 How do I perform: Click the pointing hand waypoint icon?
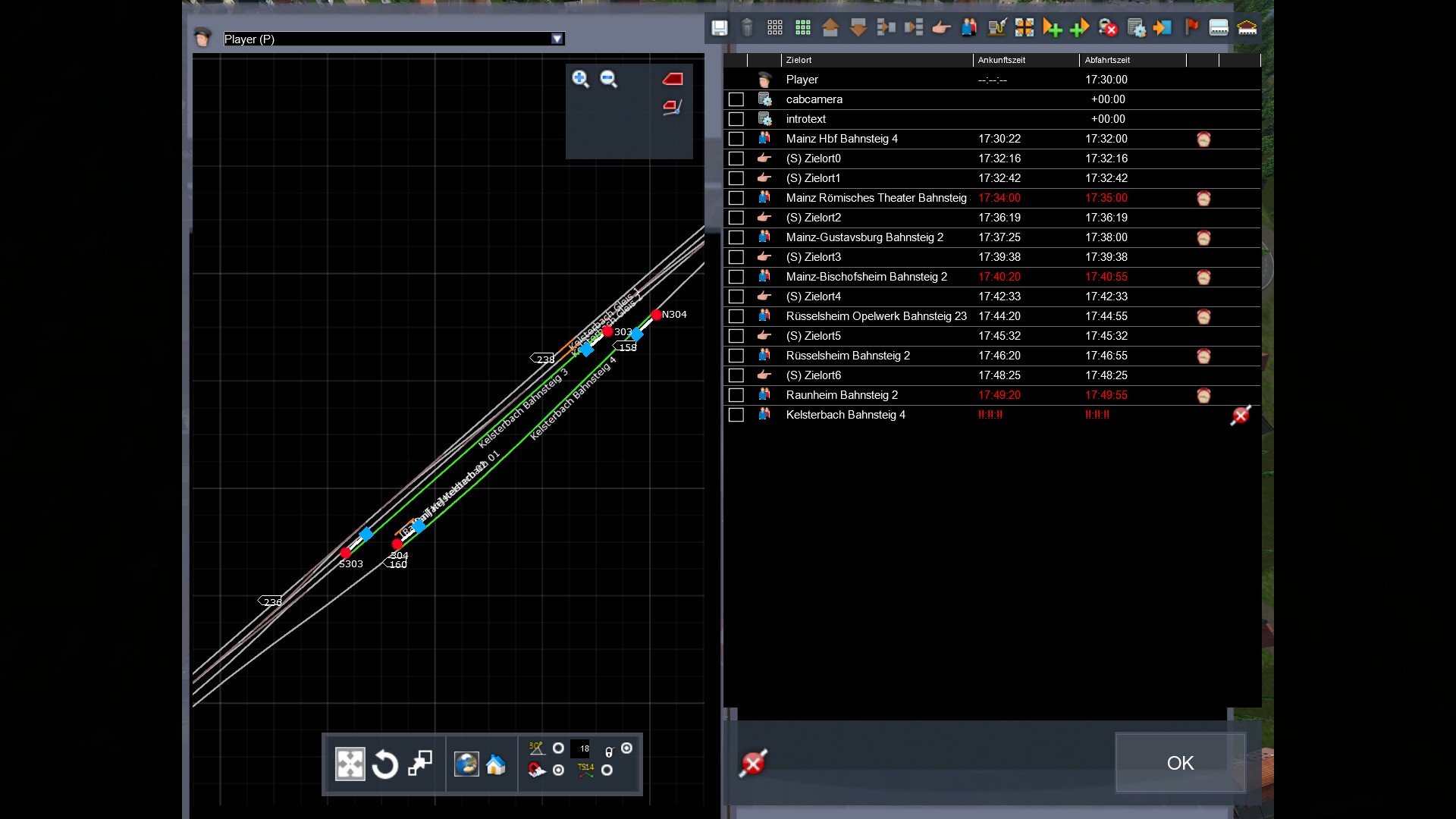click(941, 28)
